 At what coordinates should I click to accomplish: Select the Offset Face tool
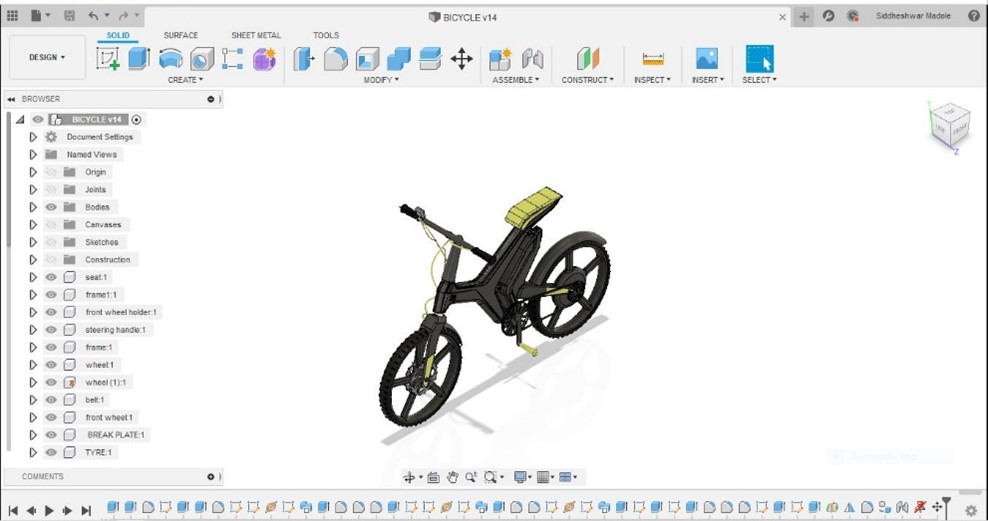click(430, 59)
